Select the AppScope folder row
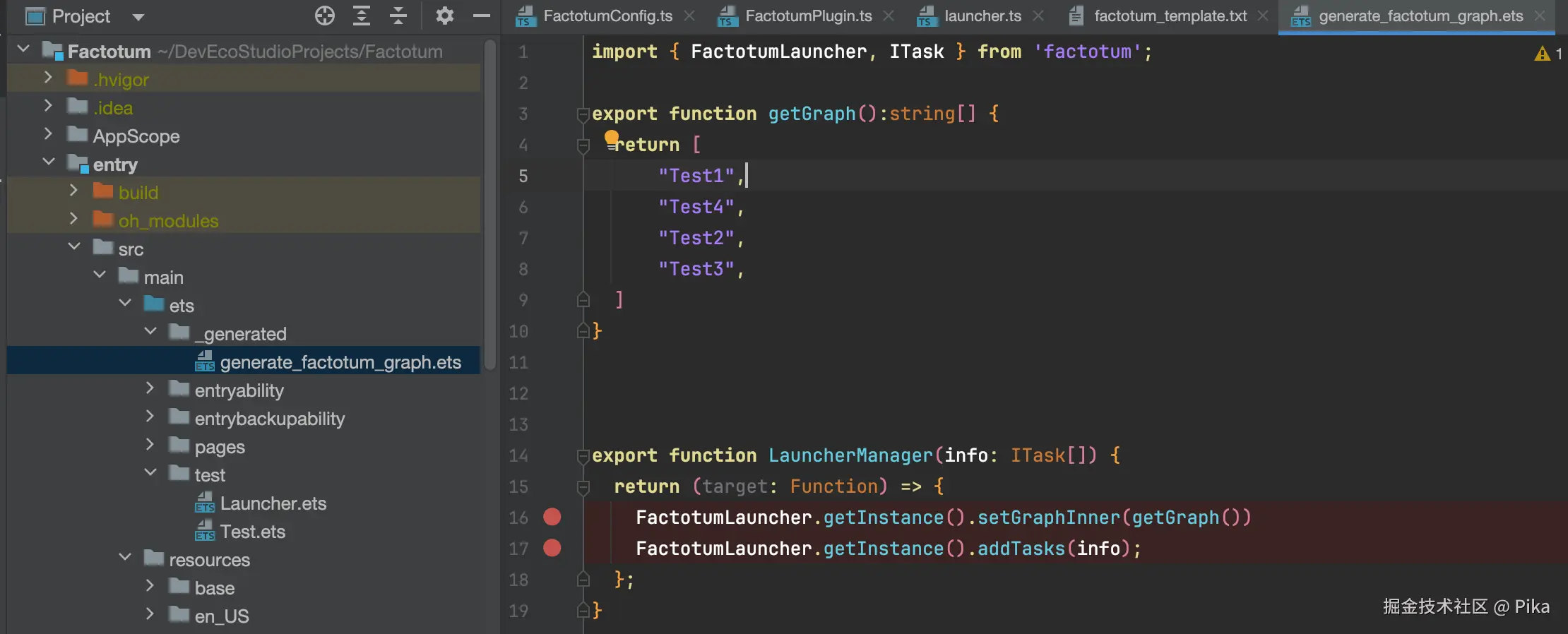This screenshot has height=634, width=1568. (244, 136)
